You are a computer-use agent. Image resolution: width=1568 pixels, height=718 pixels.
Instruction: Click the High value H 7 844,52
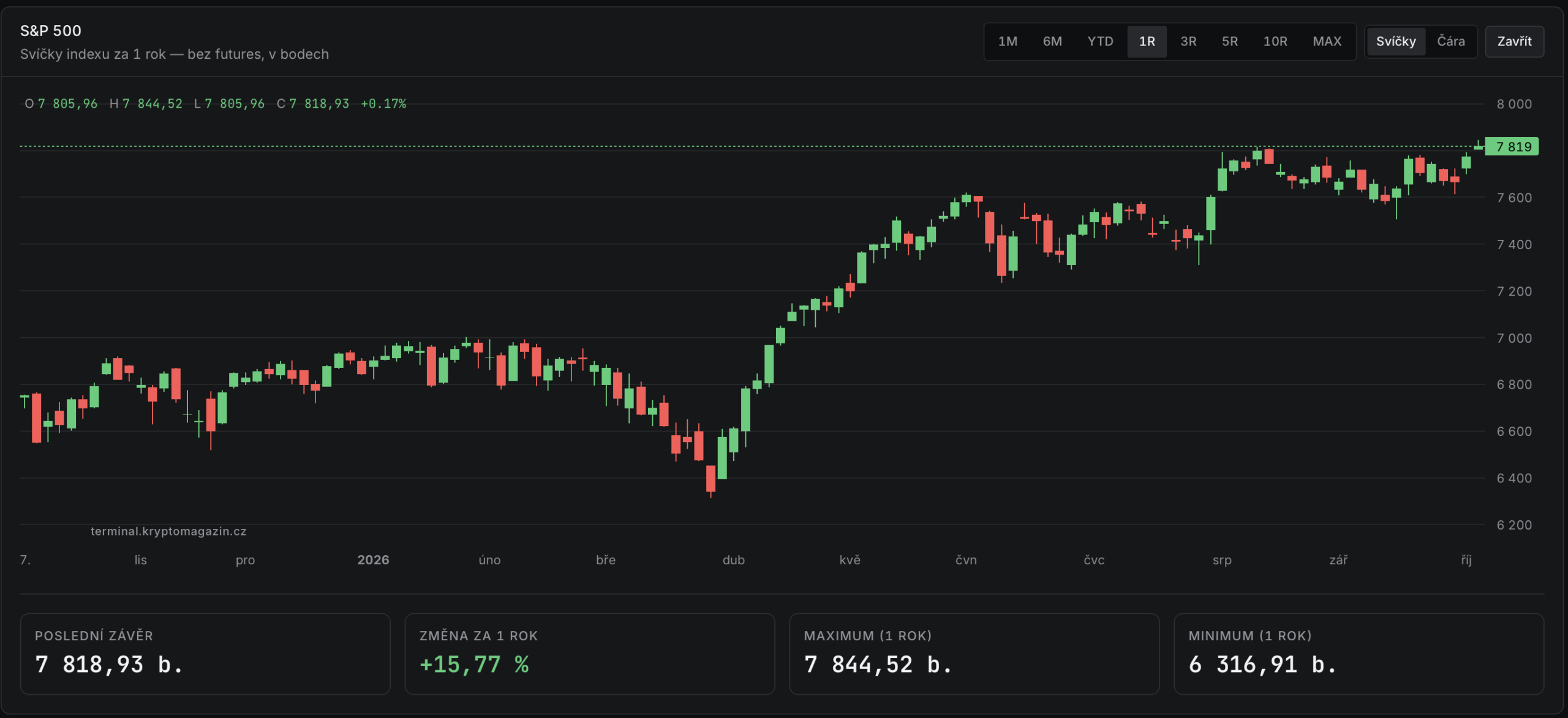[146, 103]
